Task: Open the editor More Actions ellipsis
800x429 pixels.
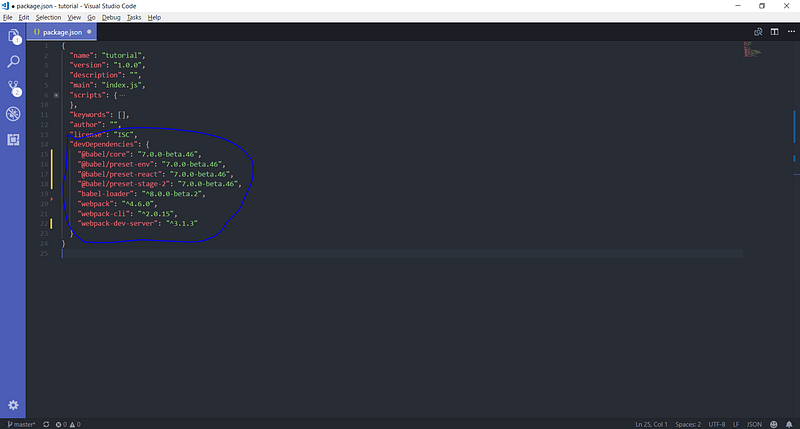Action: pos(791,32)
